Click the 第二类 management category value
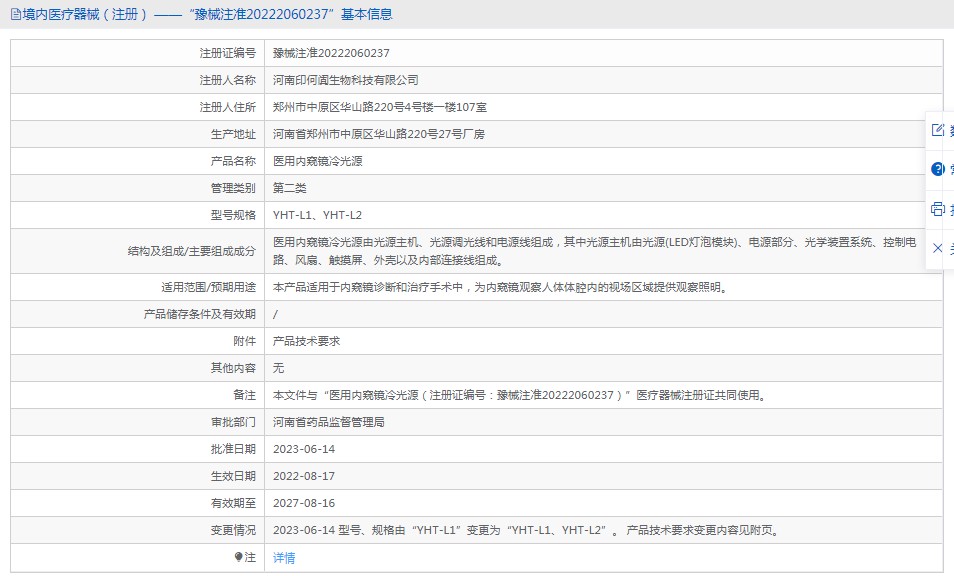954x576 pixels. 290,188
